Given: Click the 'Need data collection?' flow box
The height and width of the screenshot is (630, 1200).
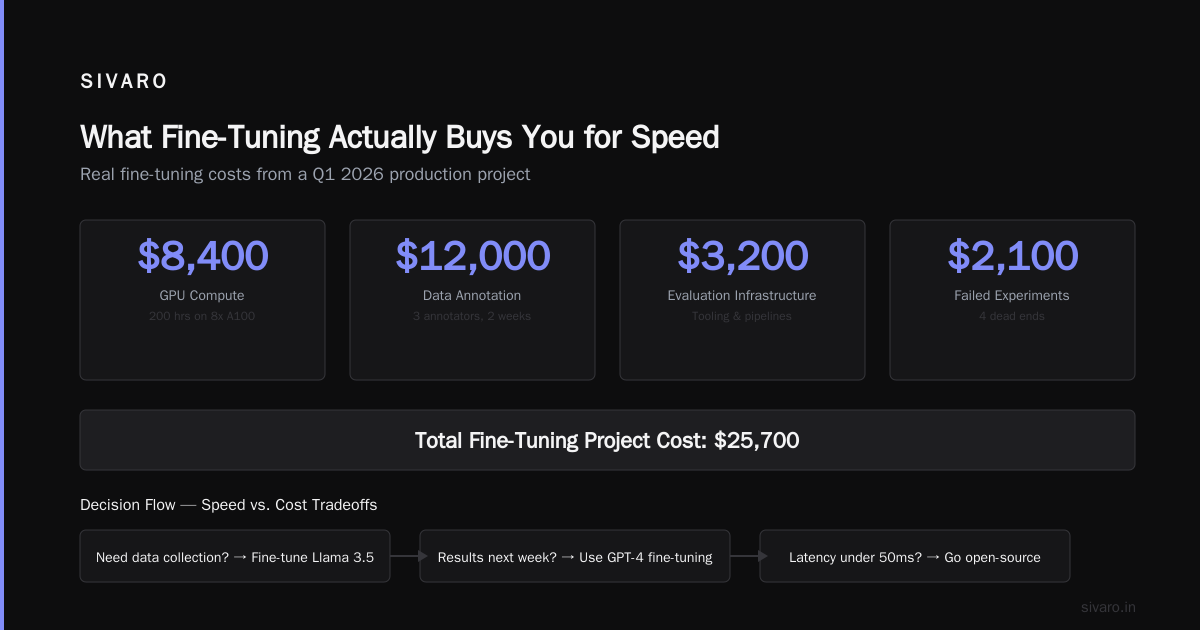Looking at the screenshot, I should (x=235, y=556).
